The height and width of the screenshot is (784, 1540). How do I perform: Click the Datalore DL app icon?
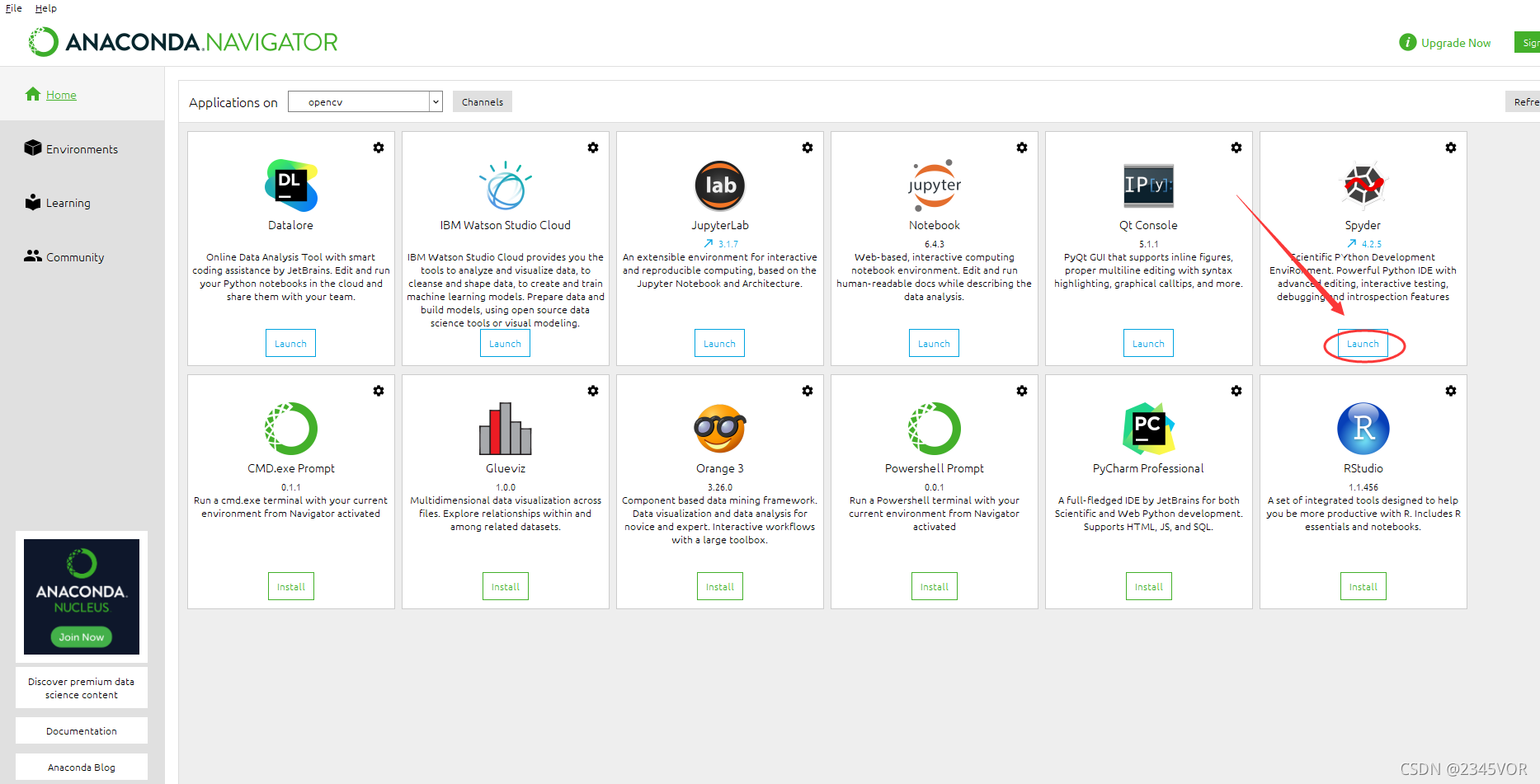[291, 185]
